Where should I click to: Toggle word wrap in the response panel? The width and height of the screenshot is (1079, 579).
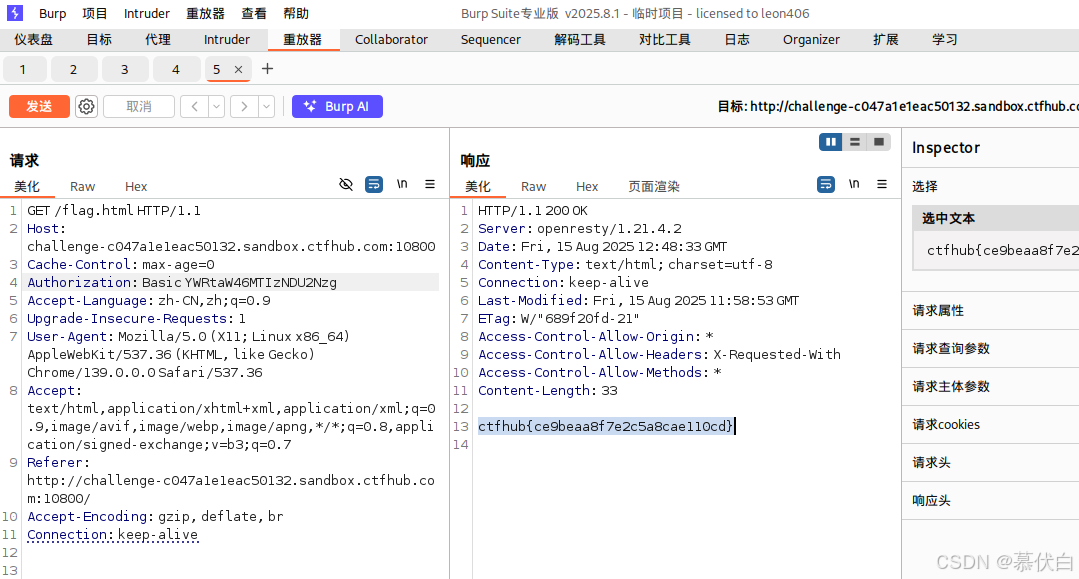click(x=826, y=184)
